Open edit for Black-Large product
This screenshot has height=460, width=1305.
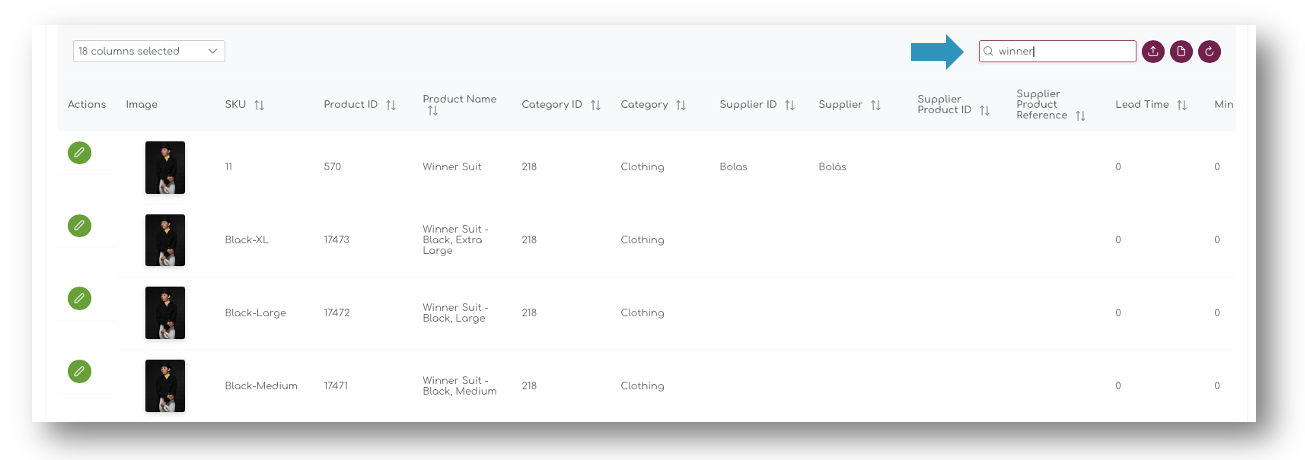click(79, 298)
